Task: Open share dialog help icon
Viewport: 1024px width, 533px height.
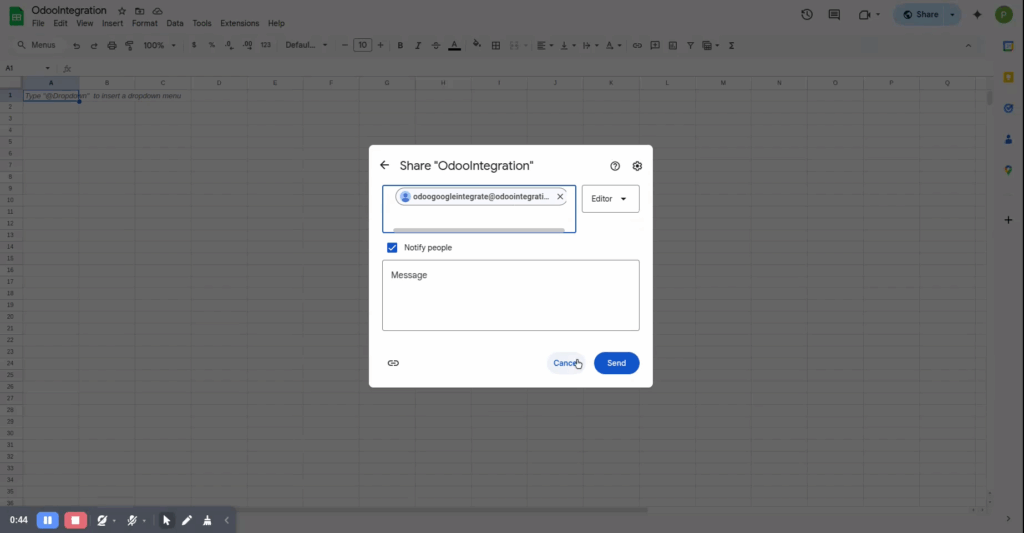Action: pyautogui.click(x=615, y=166)
